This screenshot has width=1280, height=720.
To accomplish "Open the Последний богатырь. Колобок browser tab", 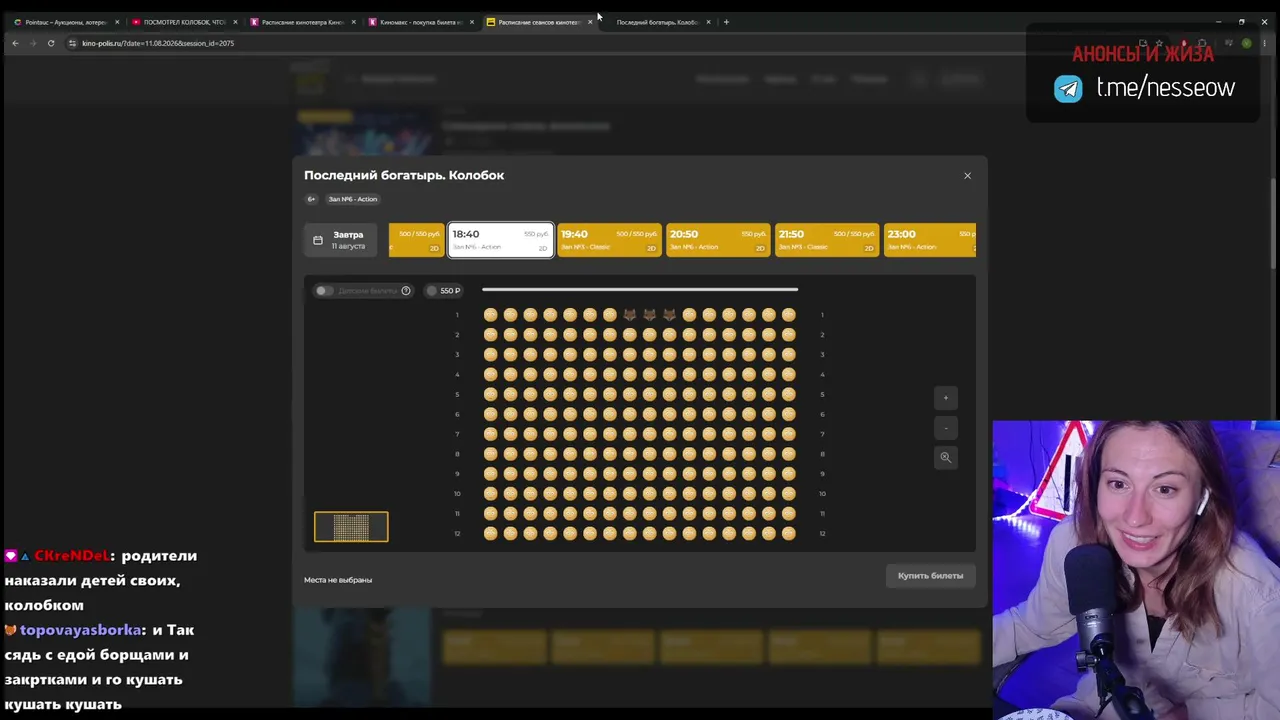I will click(657, 22).
